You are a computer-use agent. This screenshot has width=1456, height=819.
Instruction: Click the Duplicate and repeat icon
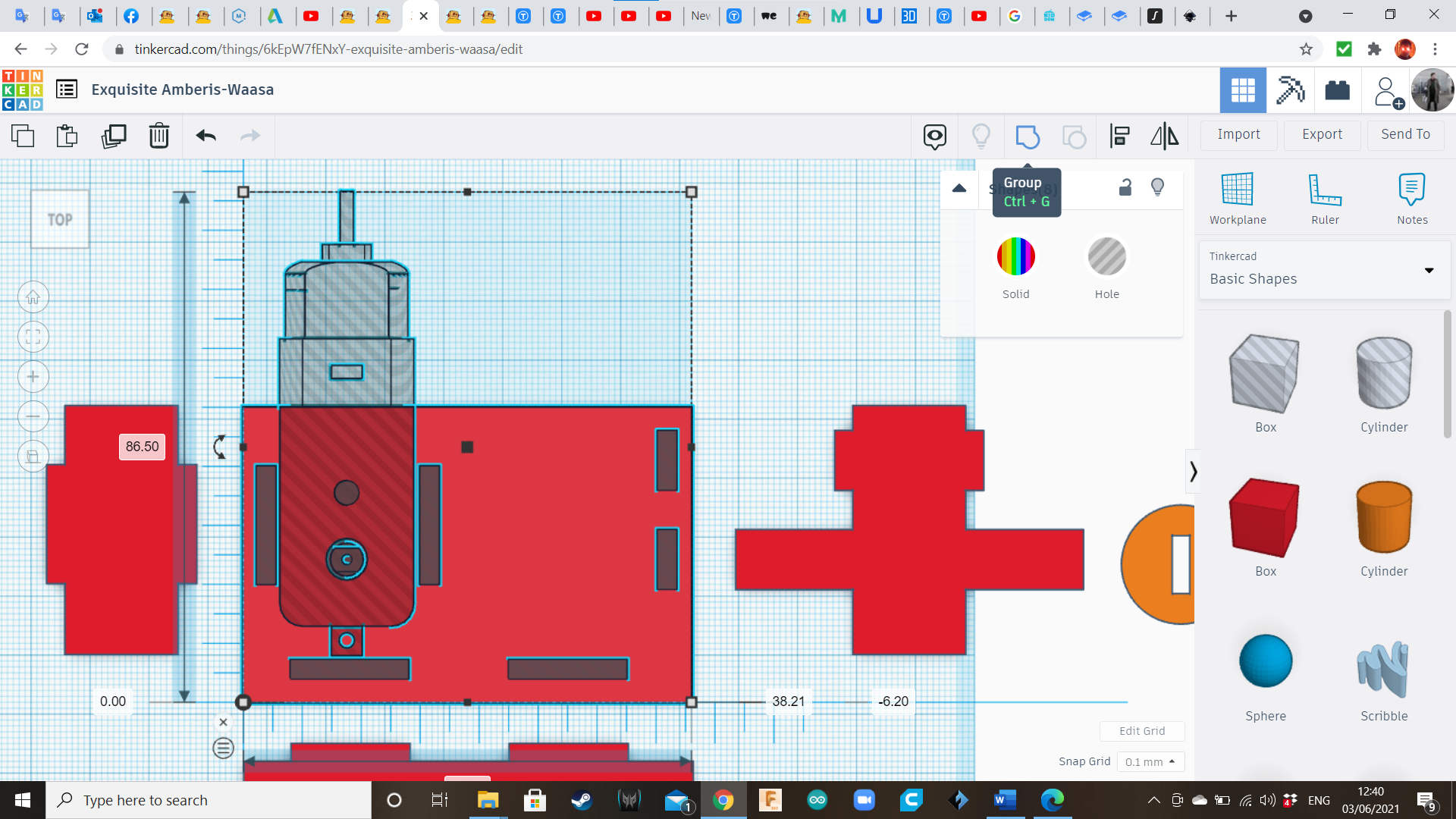pos(114,136)
